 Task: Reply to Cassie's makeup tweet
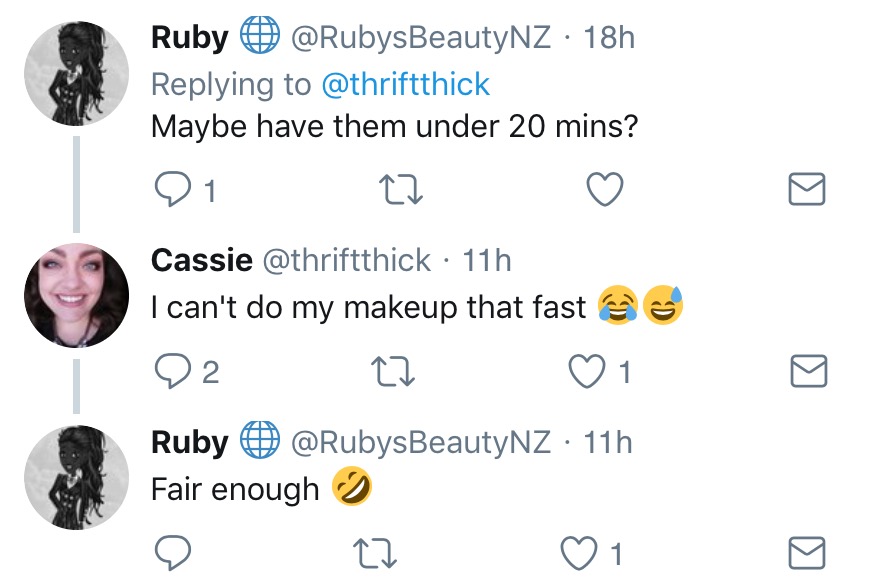pyautogui.click(x=174, y=372)
